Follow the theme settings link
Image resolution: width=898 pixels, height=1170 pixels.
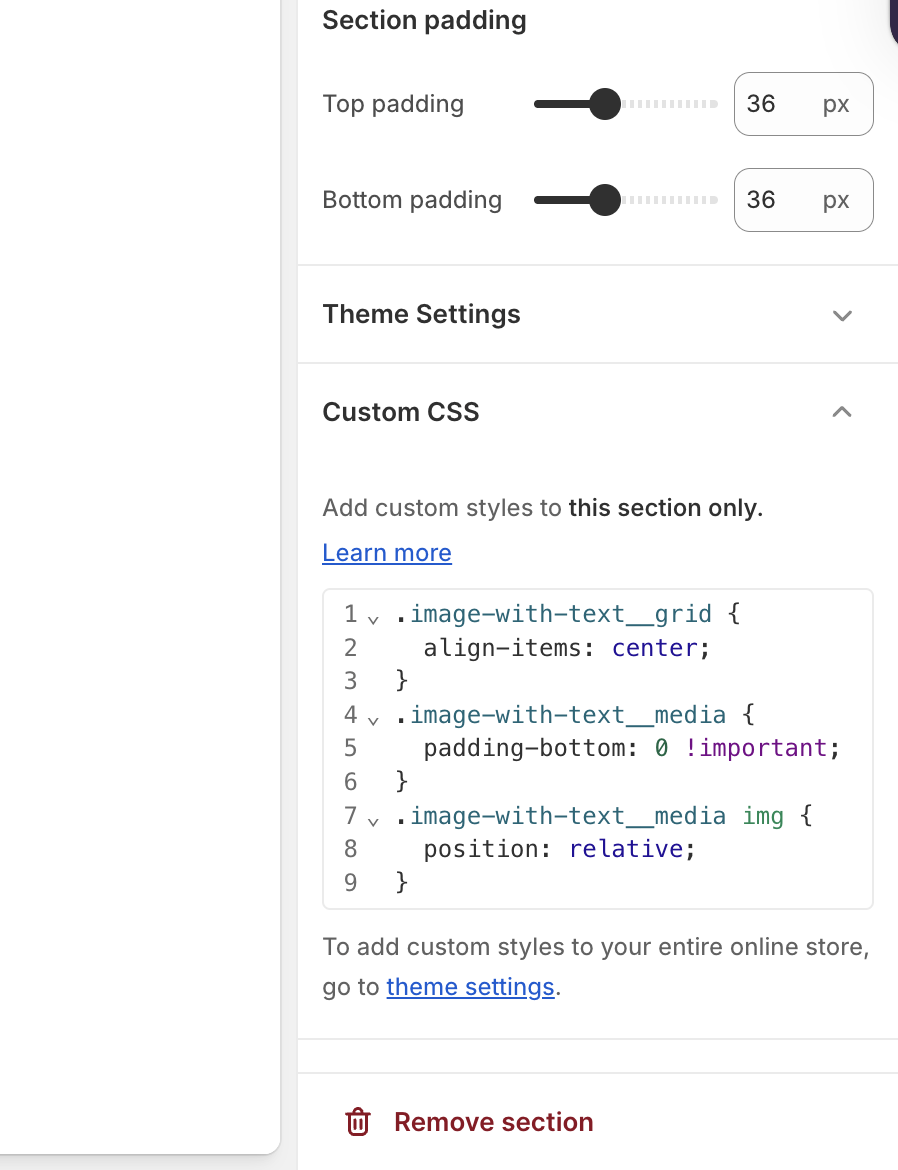(470, 987)
